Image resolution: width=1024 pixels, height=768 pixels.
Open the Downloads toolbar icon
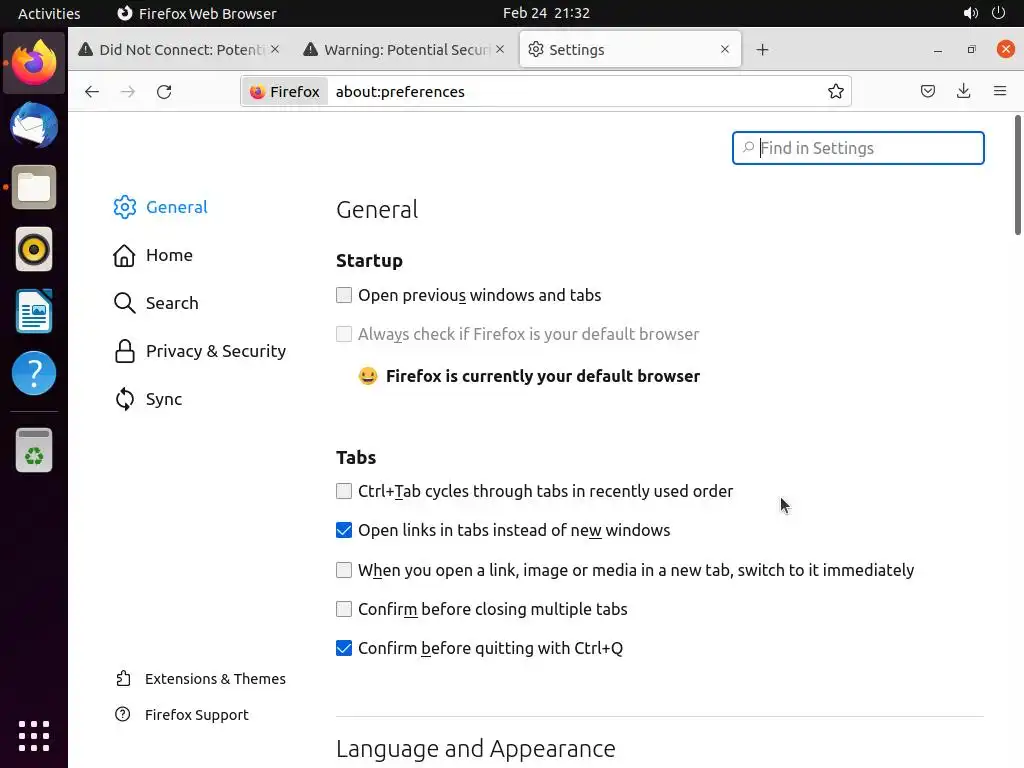(x=964, y=92)
